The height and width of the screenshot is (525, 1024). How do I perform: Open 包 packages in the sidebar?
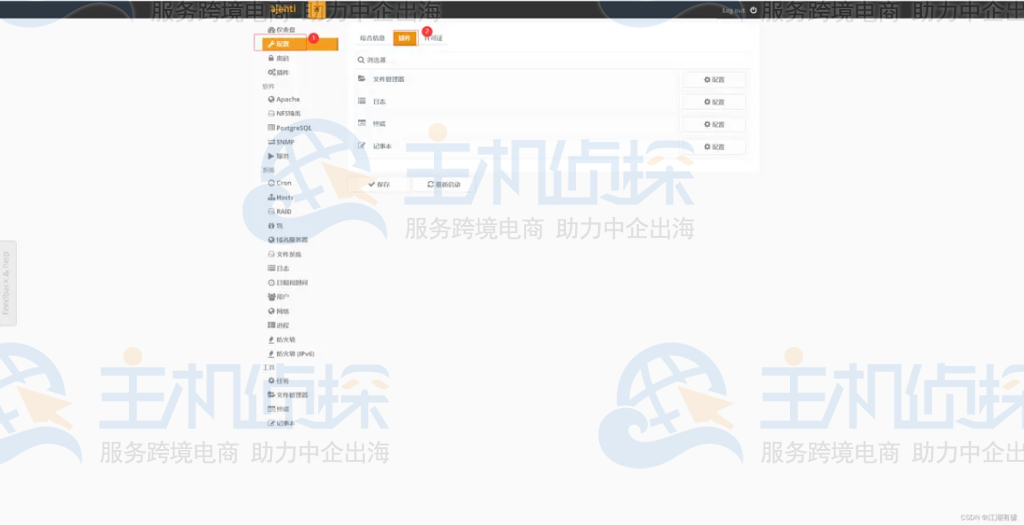[x=276, y=226]
